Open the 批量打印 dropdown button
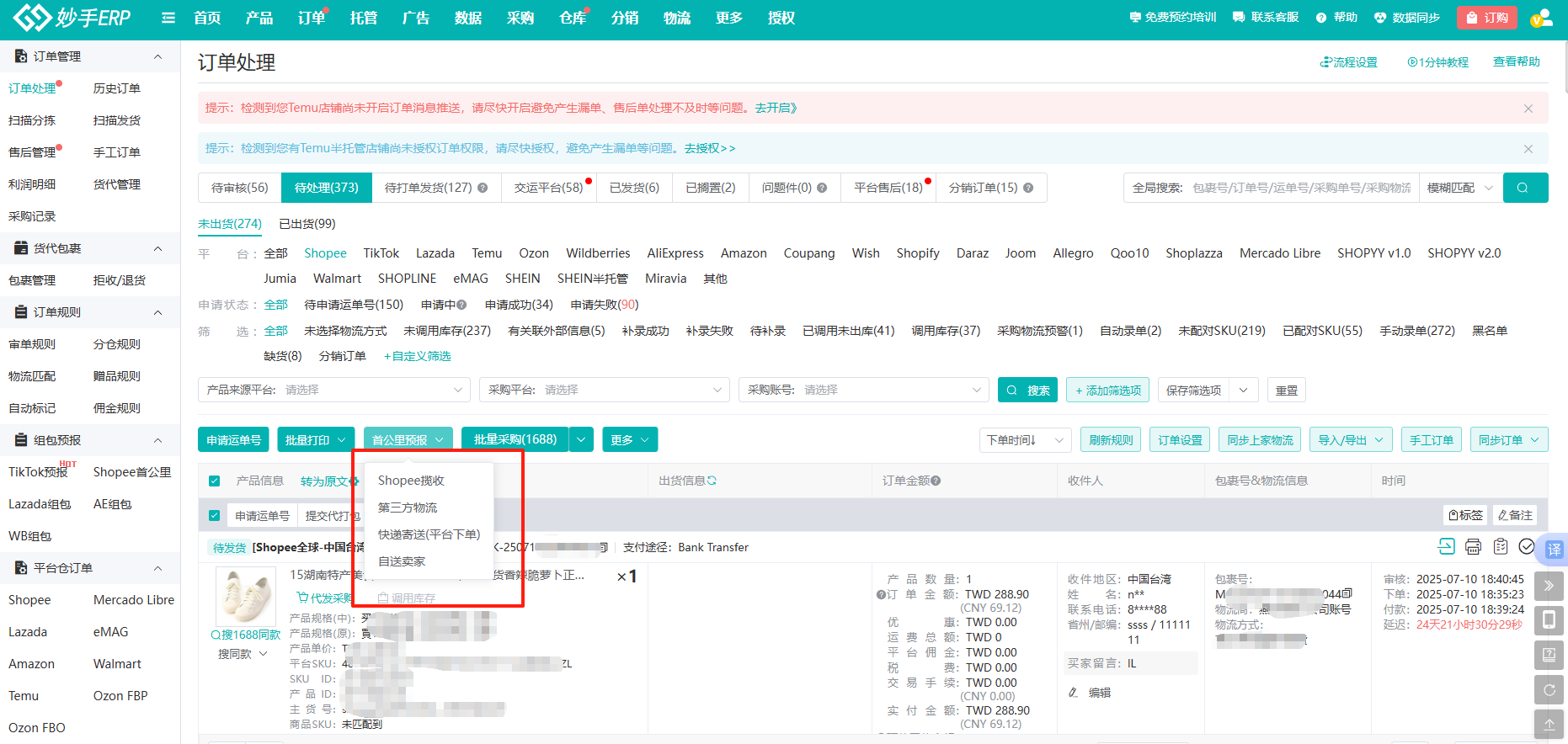The width and height of the screenshot is (1568, 744). [316, 440]
